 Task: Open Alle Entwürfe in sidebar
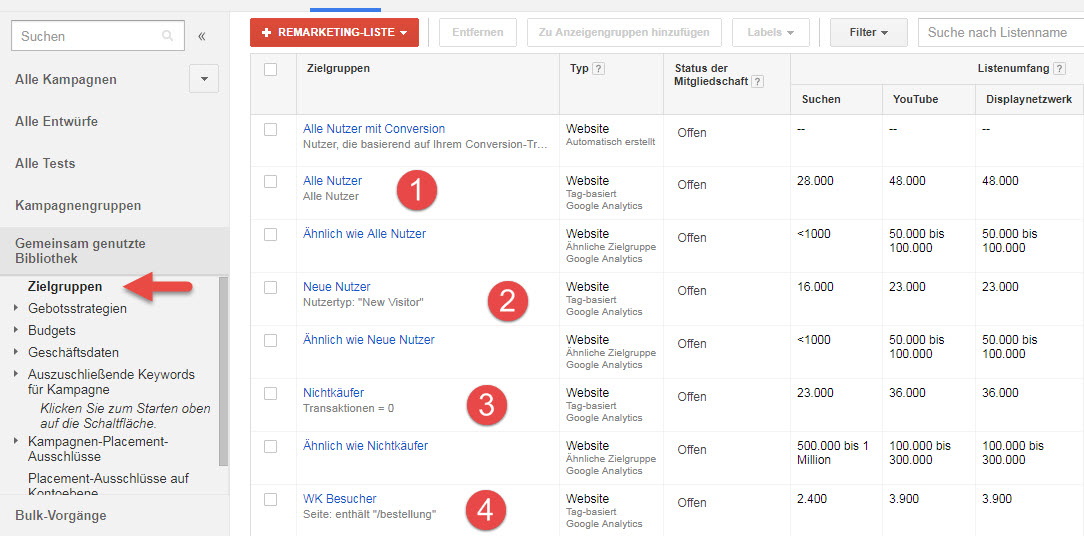pos(56,122)
